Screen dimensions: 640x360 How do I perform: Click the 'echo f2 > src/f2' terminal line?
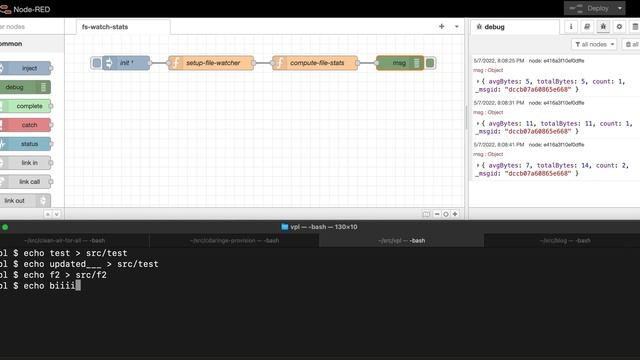pos(53,275)
